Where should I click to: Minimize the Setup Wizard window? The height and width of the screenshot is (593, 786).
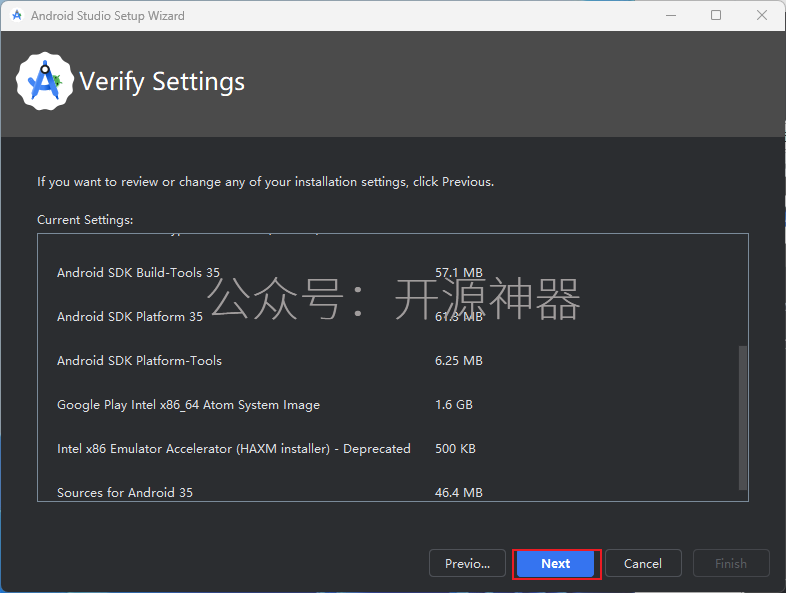point(671,16)
